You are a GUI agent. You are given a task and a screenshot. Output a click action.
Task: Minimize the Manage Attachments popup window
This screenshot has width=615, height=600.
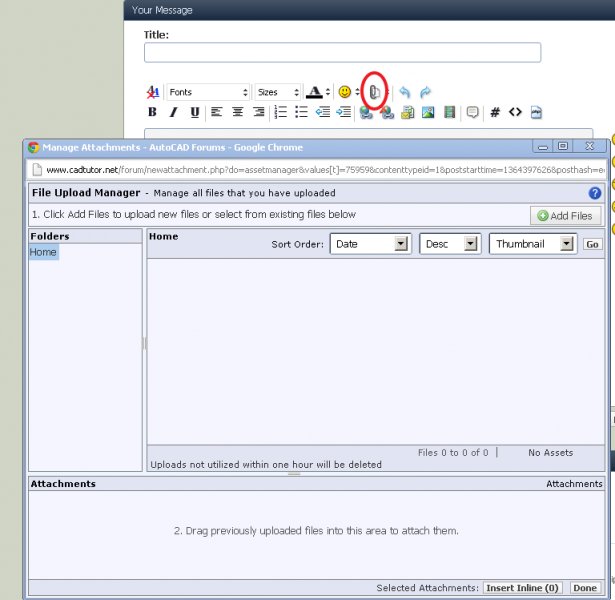click(542, 147)
